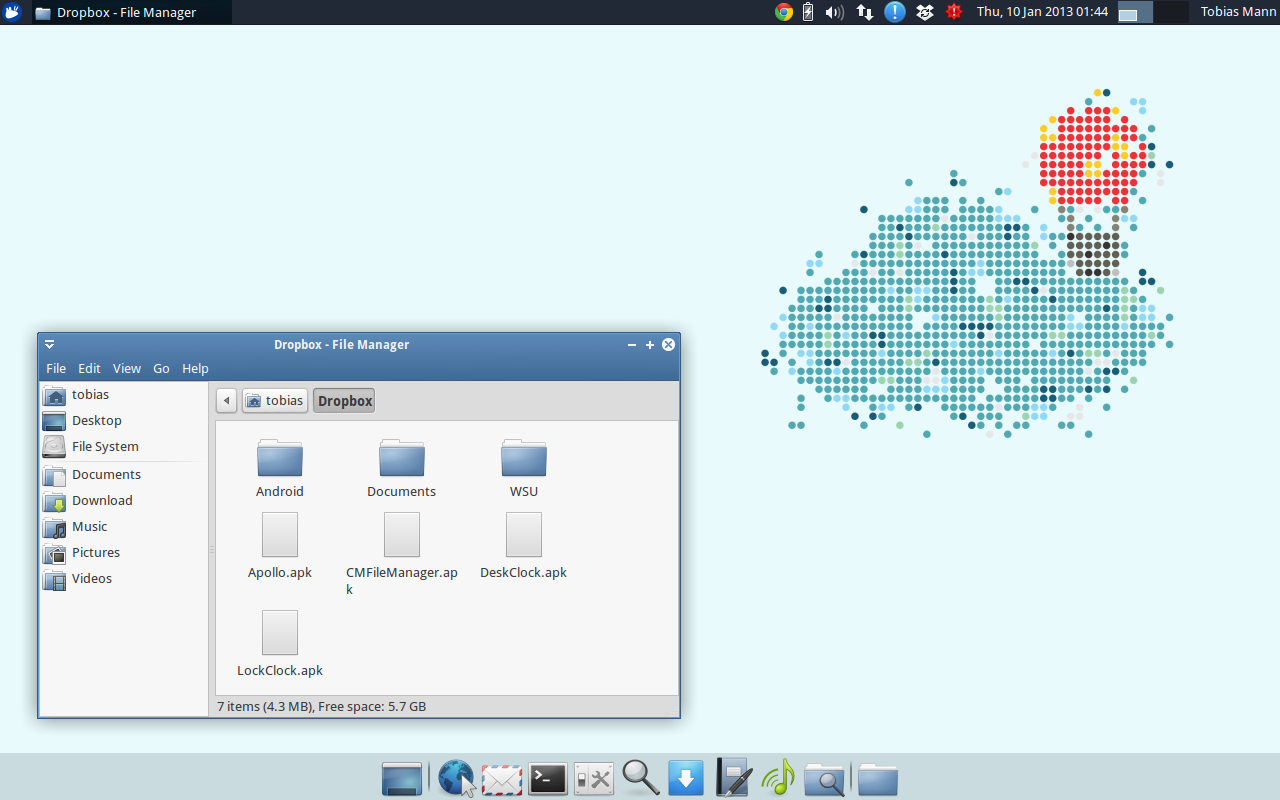Viewport: 1280px width, 800px height.
Task: Switch to the second workspace in the pager
Action: point(1171,12)
